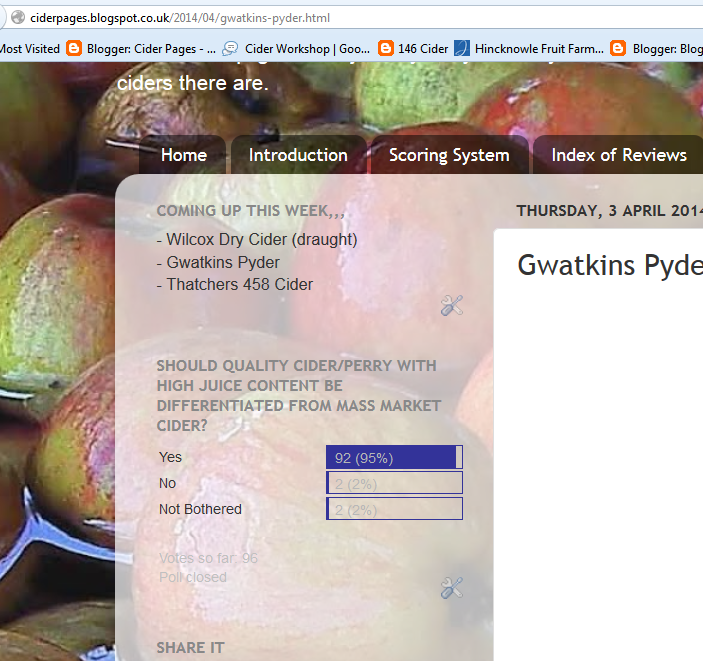This screenshot has height=661, width=703.
Task: Click the Not Bothered poll result bar
Action: tap(394, 509)
